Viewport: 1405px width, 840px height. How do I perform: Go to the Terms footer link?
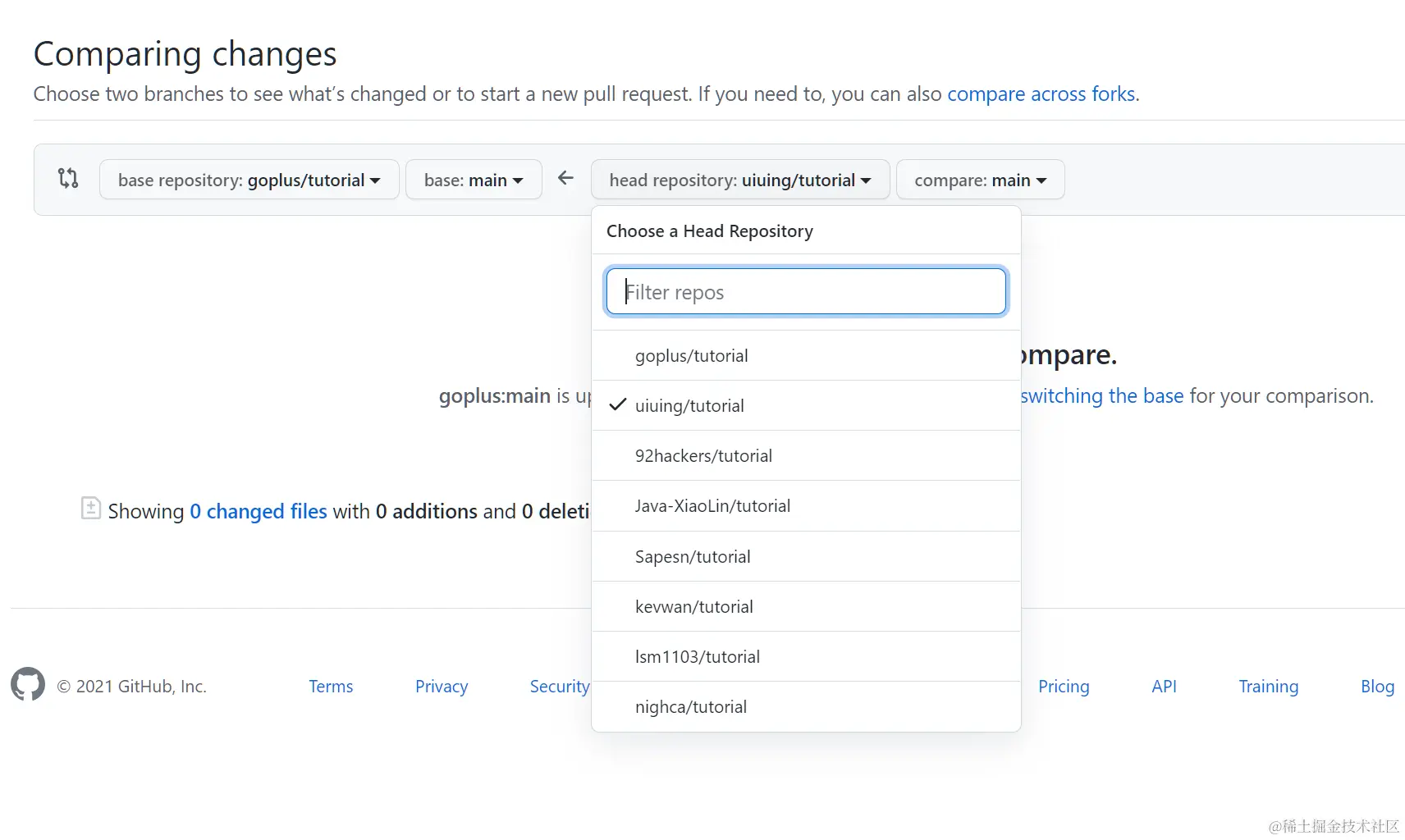tap(331, 687)
